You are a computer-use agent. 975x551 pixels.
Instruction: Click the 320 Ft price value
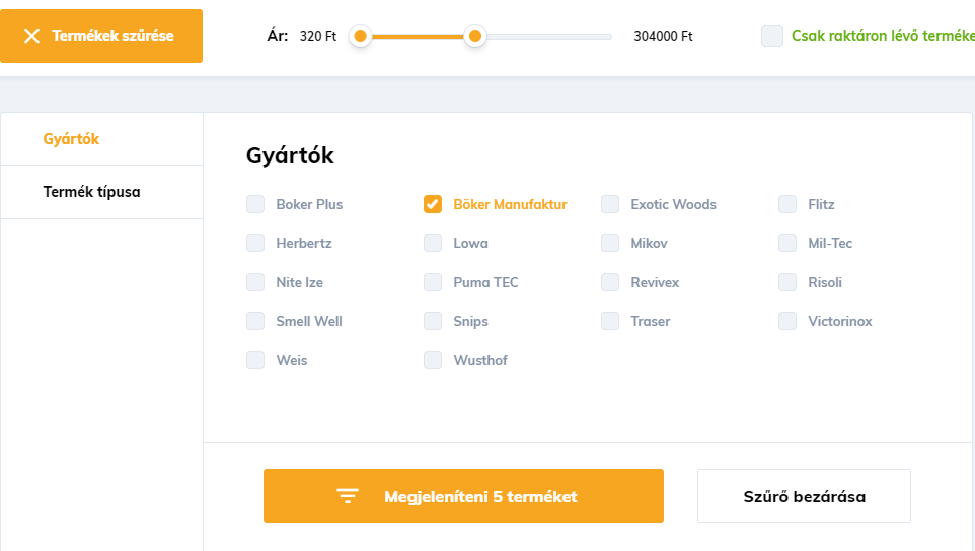click(x=318, y=37)
